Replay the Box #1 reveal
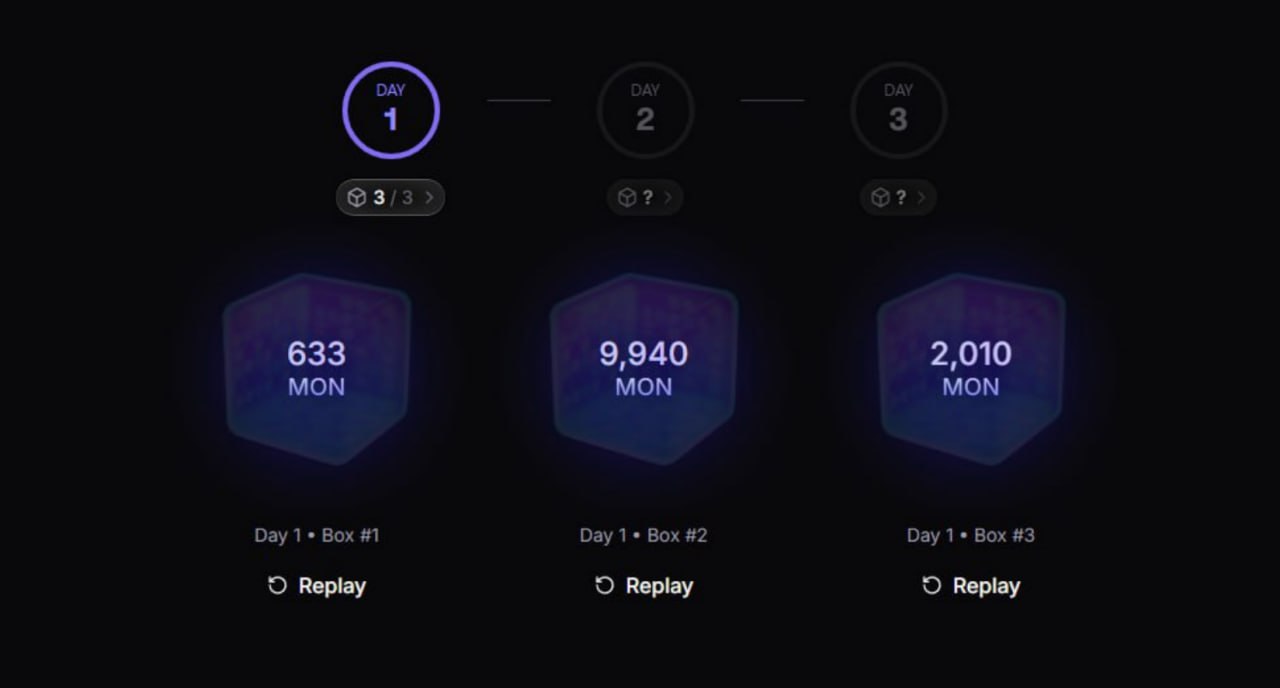This screenshot has width=1280, height=688. coord(331,586)
